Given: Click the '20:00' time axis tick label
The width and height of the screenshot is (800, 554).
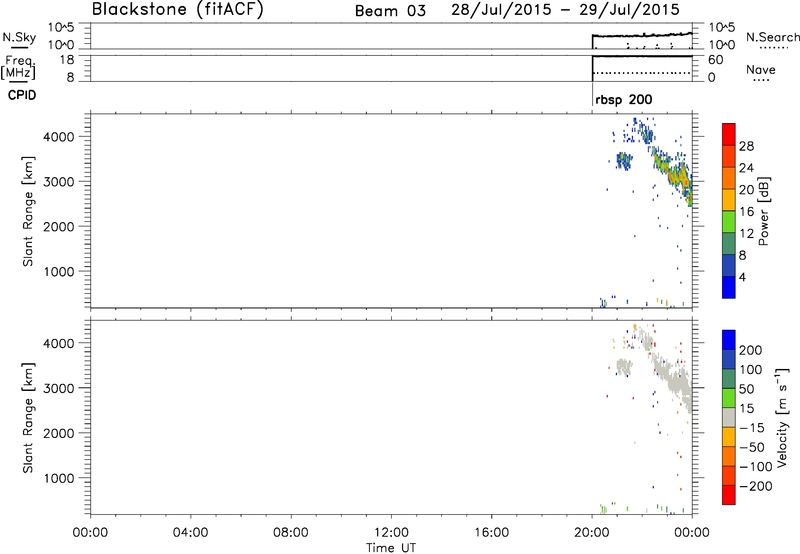Looking at the screenshot, I should [591, 533].
